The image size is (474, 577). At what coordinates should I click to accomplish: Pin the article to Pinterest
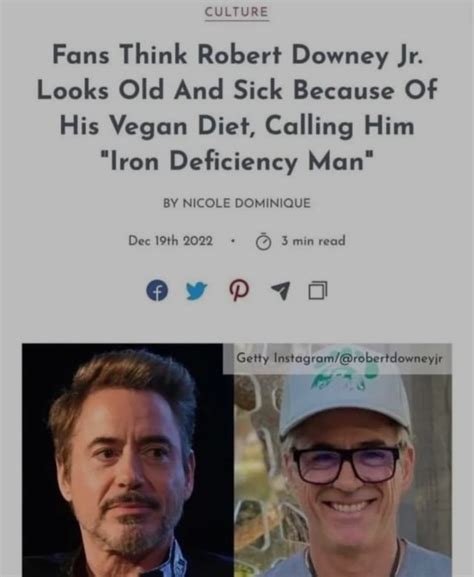point(239,290)
